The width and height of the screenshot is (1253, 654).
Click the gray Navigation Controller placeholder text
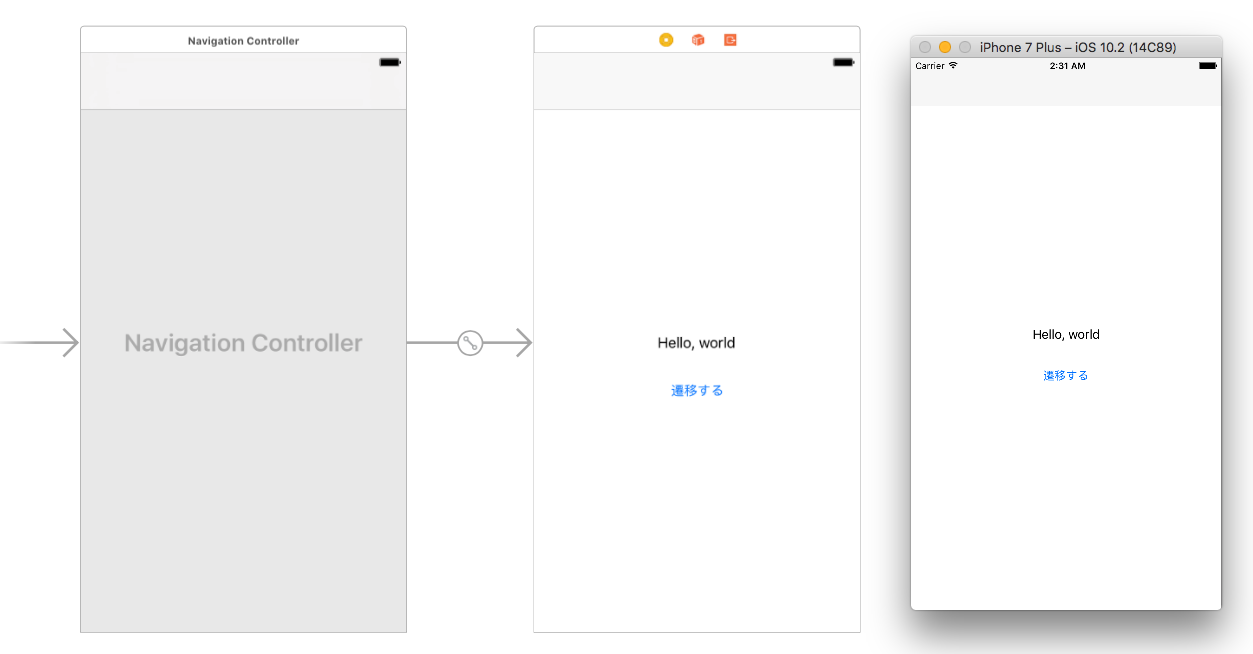(243, 343)
